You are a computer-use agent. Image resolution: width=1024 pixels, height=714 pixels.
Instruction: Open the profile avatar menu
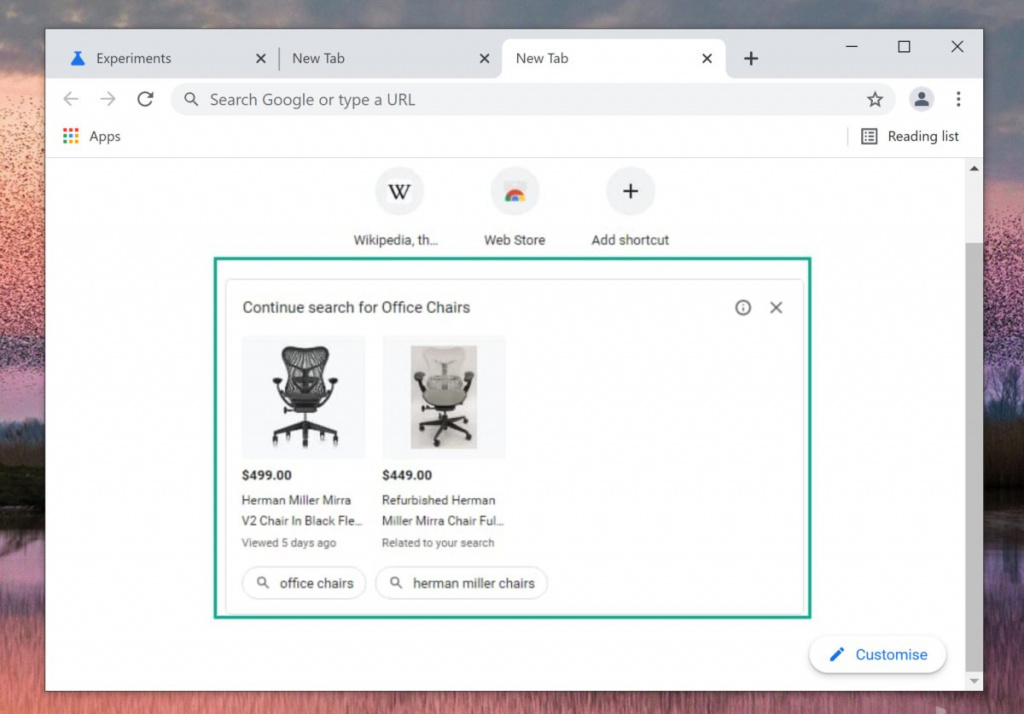(x=921, y=99)
